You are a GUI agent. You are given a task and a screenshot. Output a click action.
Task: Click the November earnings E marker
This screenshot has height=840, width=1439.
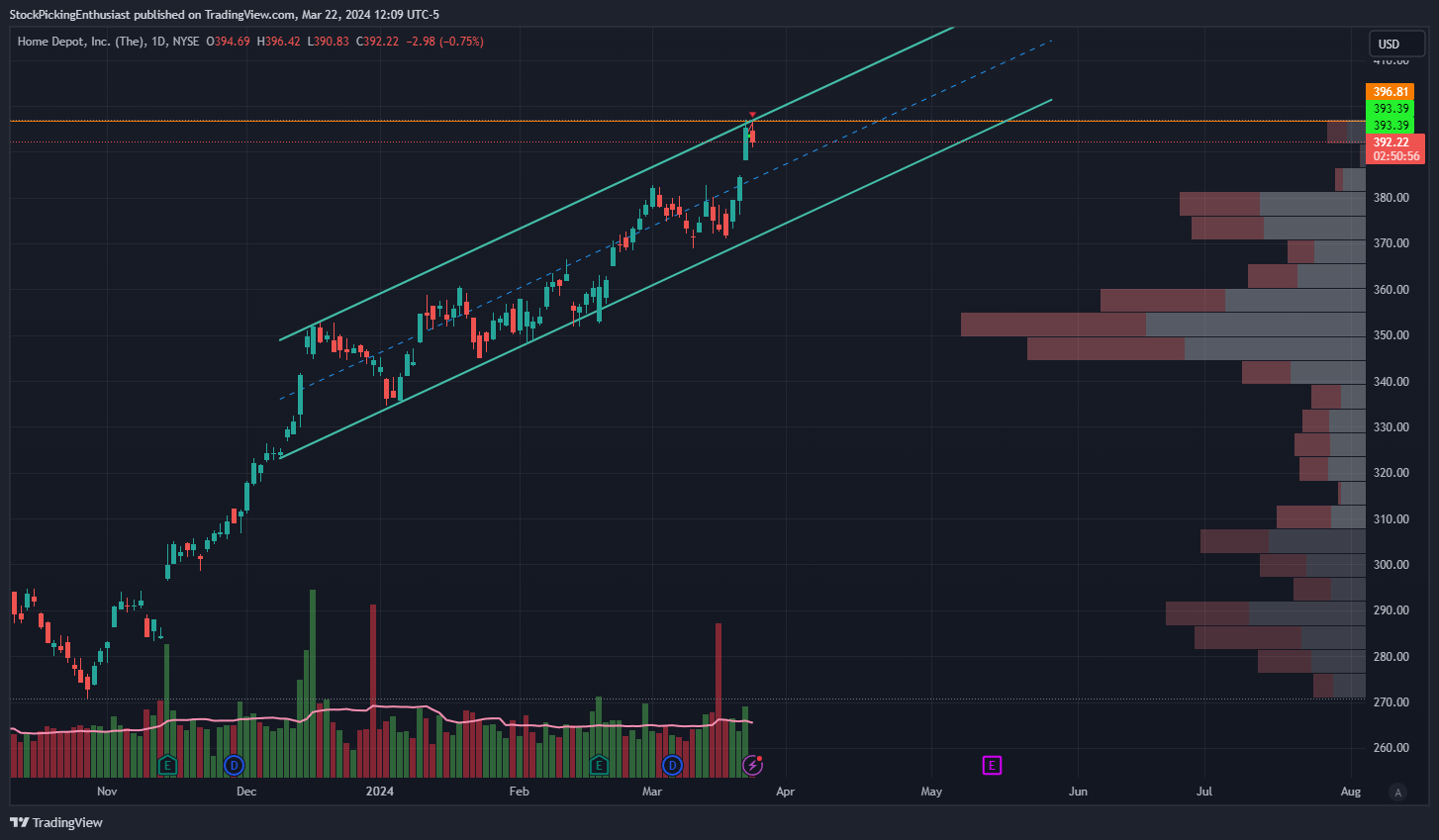pyautogui.click(x=167, y=765)
